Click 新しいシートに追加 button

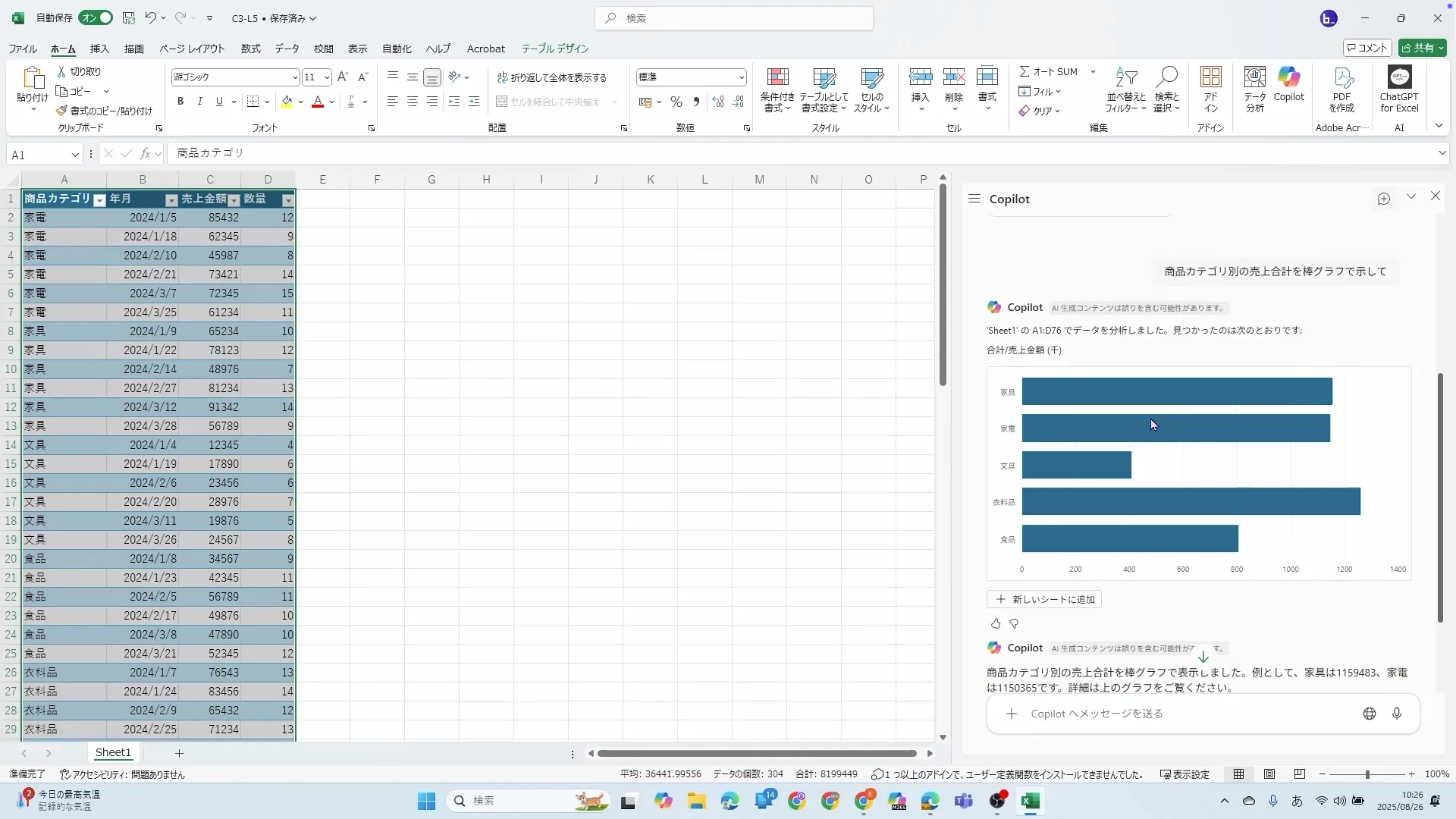(x=1044, y=599)
